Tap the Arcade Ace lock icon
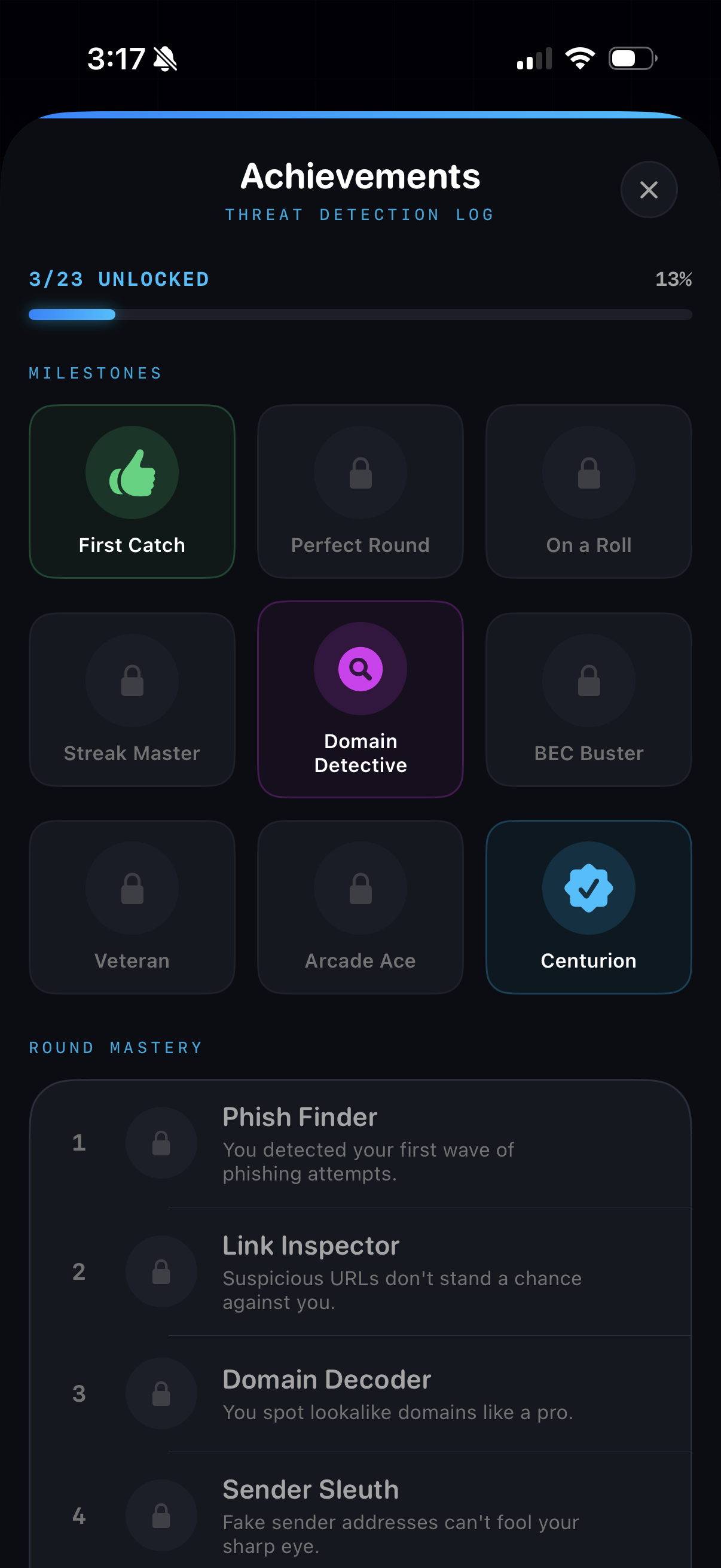The height and width of the screenshot is (1568, 721). point(360,888)
